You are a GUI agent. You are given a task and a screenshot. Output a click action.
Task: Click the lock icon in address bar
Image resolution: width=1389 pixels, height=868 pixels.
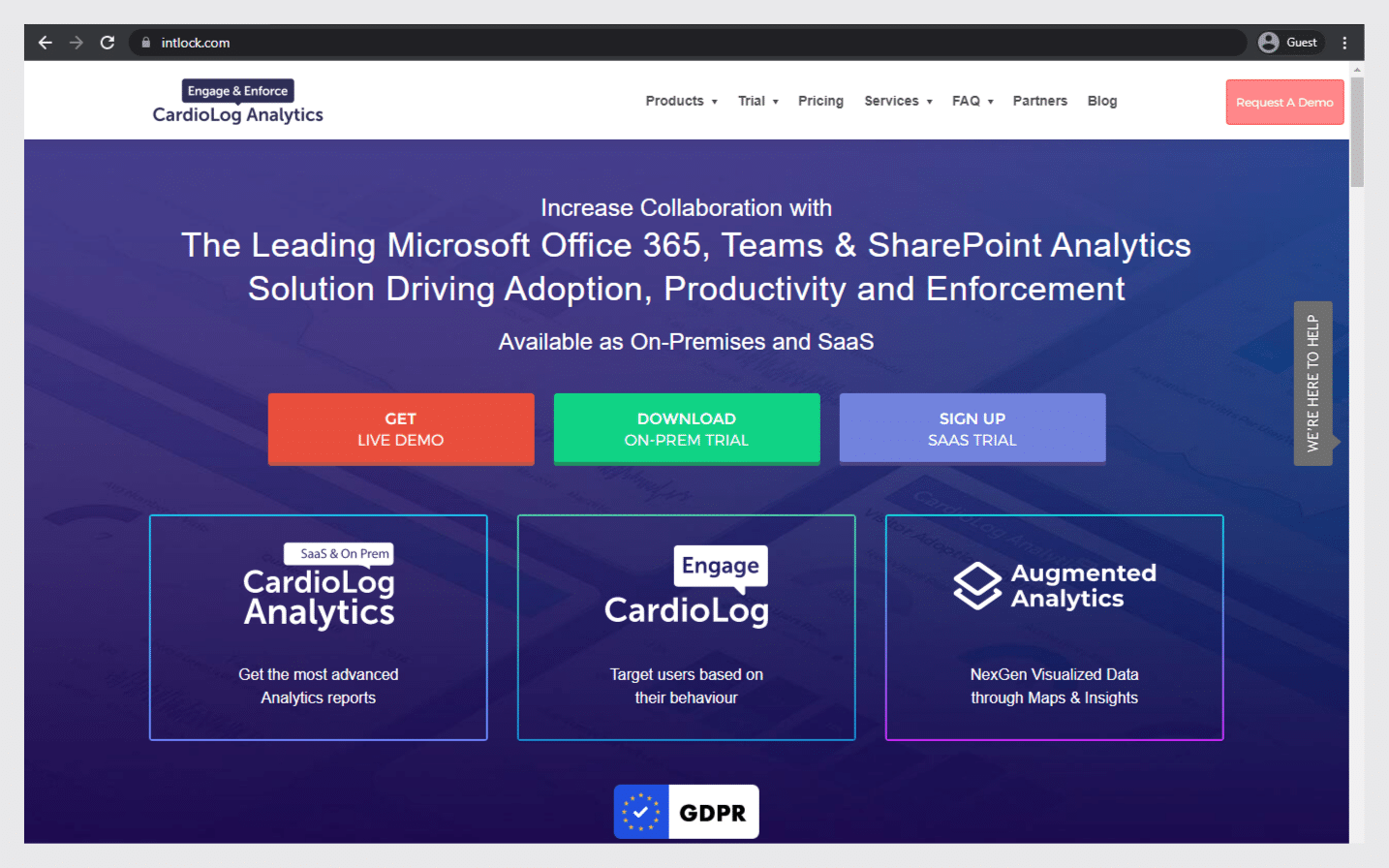146,43
